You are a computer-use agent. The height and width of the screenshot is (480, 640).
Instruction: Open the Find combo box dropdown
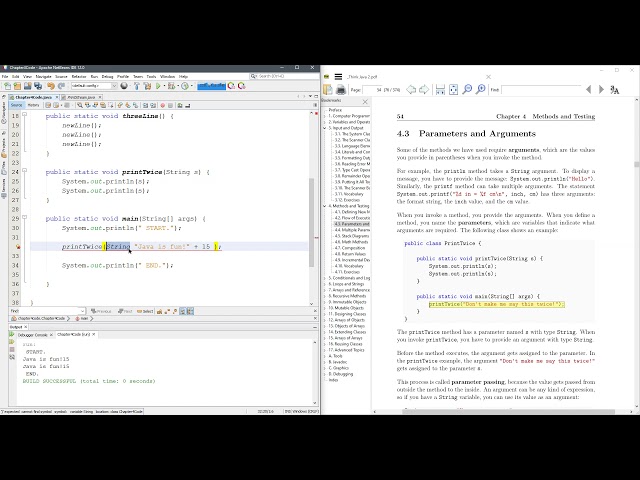pyautogui.click(x=82, y=311)
